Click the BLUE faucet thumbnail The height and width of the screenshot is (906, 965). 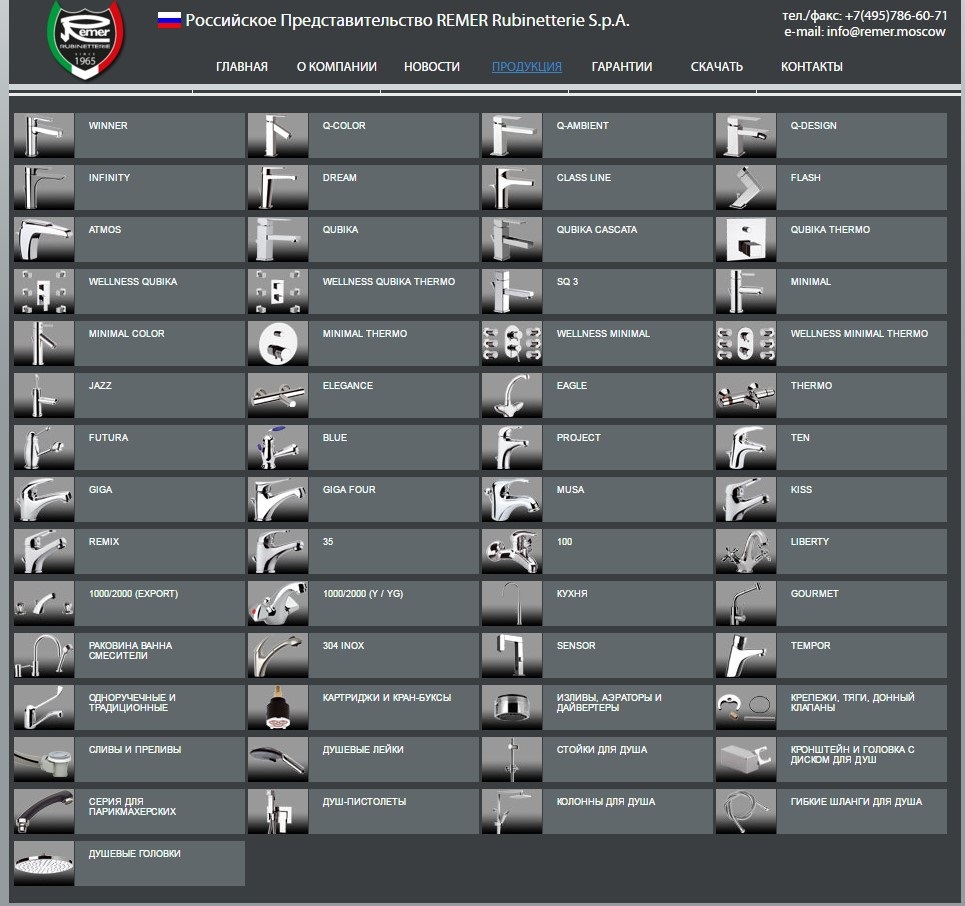click(278, 447)
